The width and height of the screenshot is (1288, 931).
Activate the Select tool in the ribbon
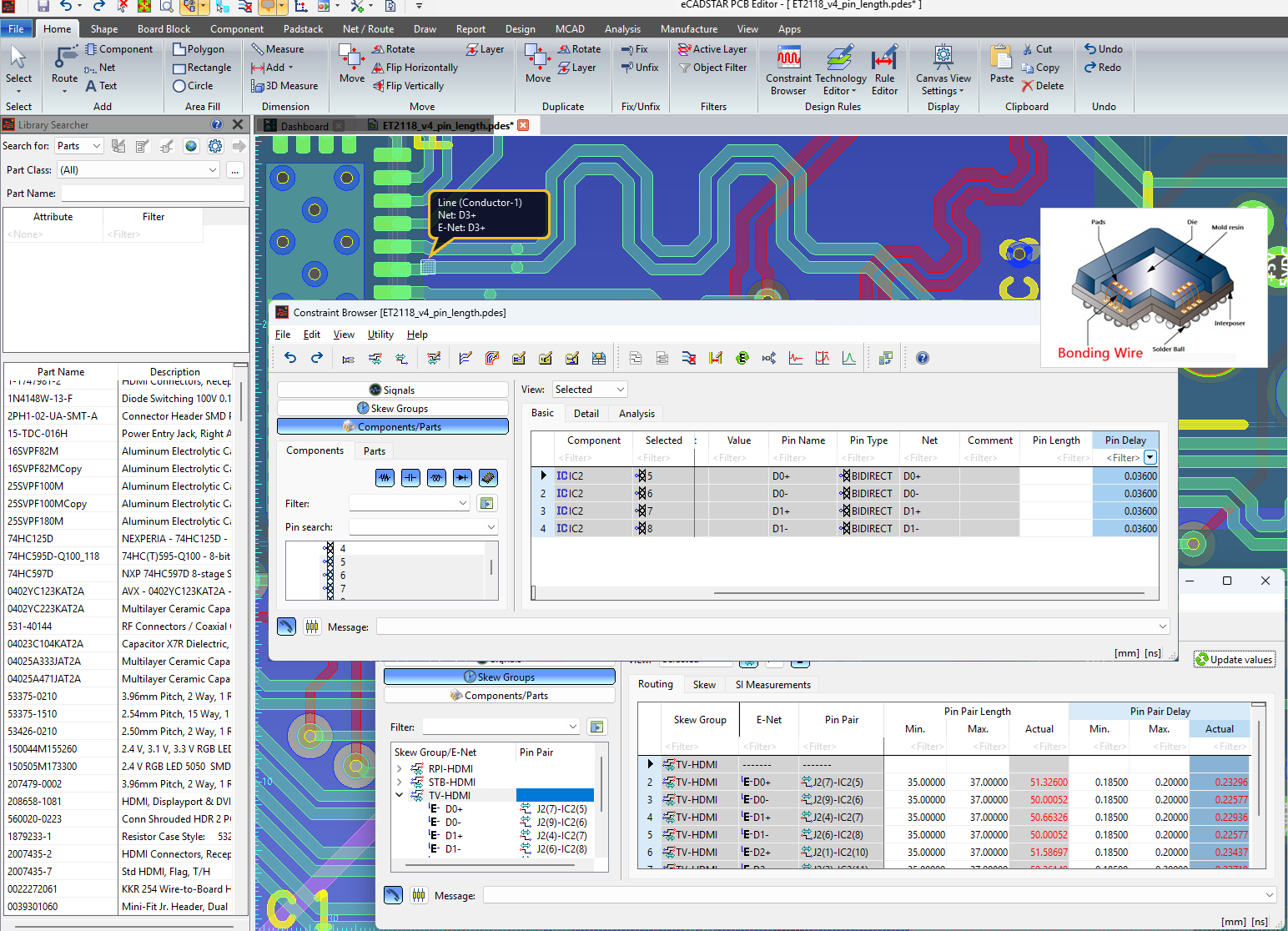coord(18,68)
